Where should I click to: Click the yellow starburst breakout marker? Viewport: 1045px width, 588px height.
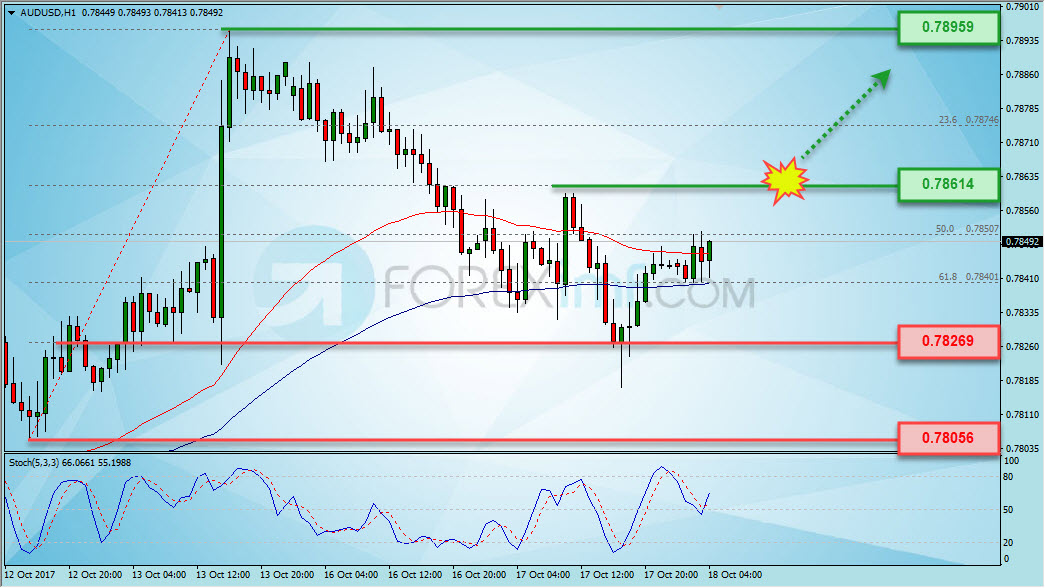(x=785, y=181)
